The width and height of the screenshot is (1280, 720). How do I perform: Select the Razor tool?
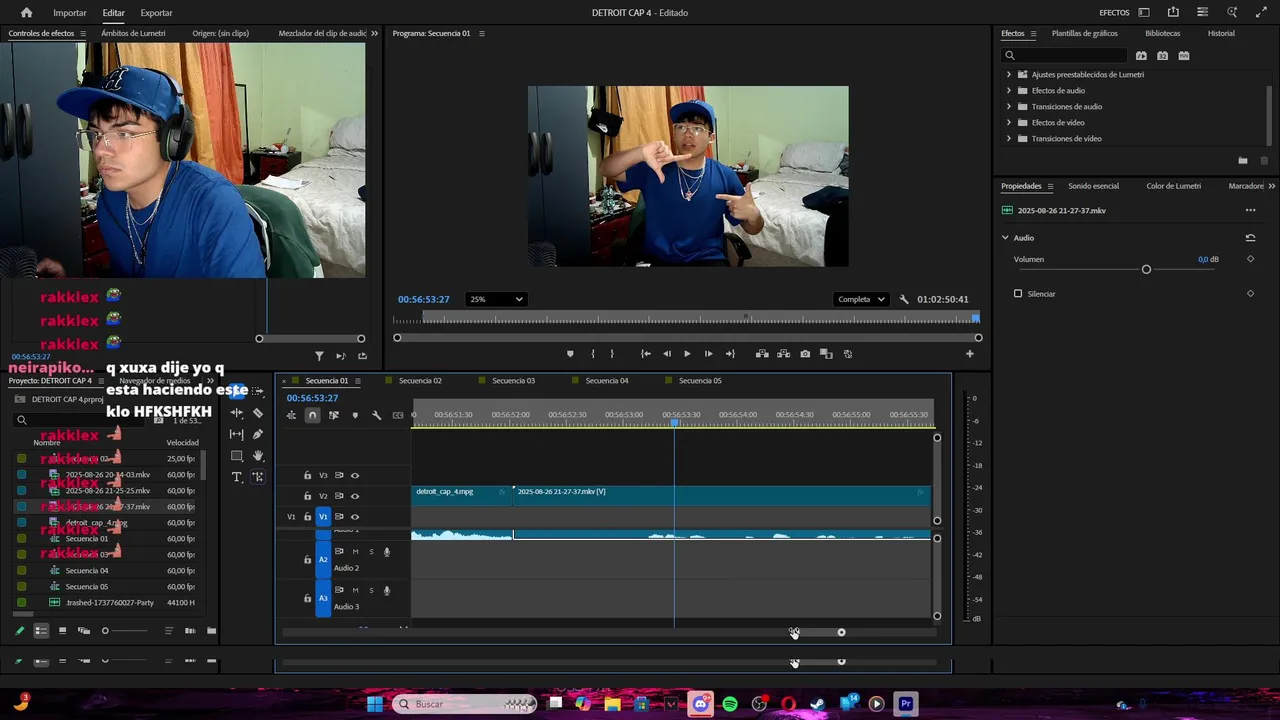(258, 413)
